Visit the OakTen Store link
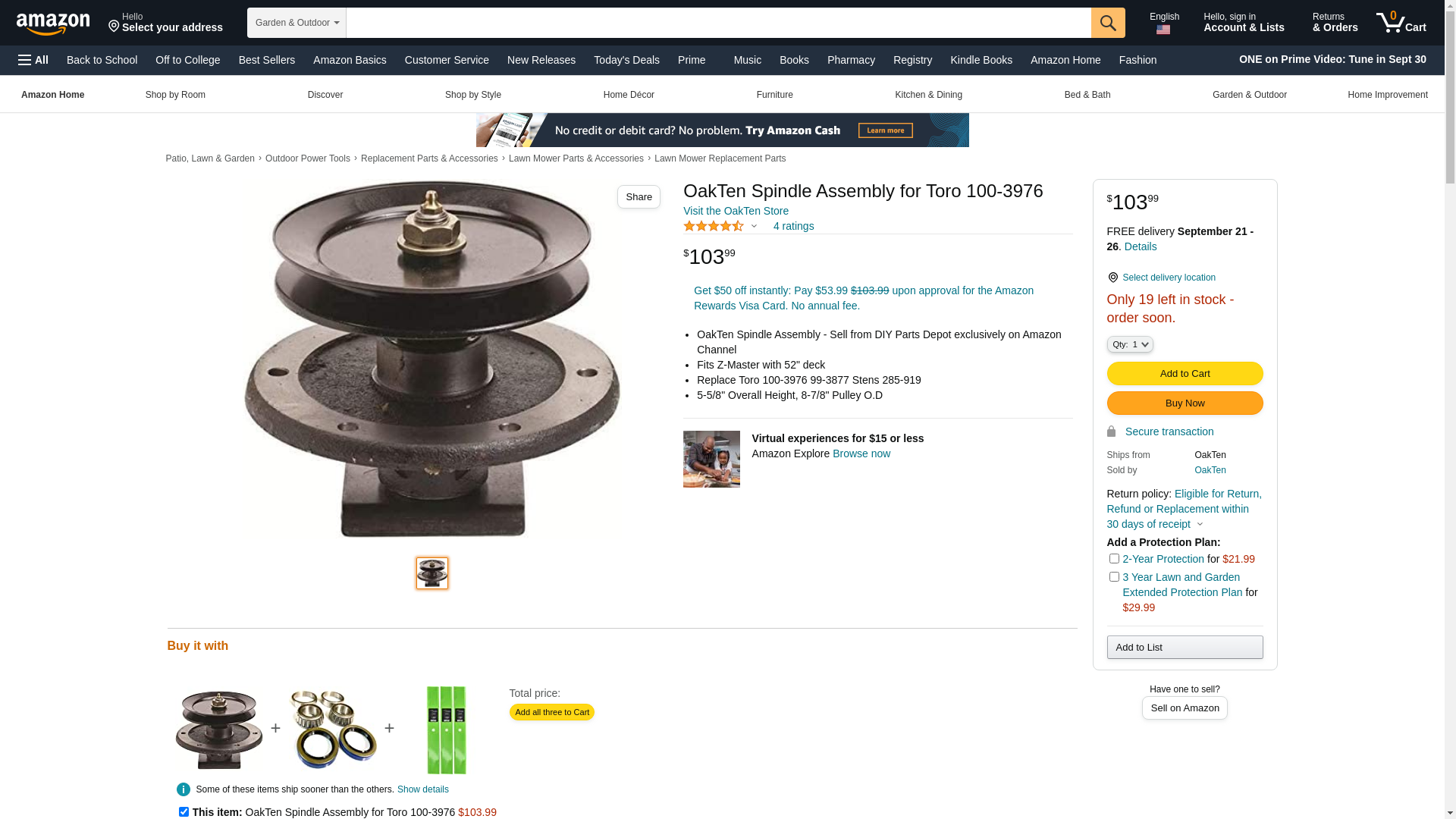The width and height of the screenshot is (1456, 819). tap(736, 211)
